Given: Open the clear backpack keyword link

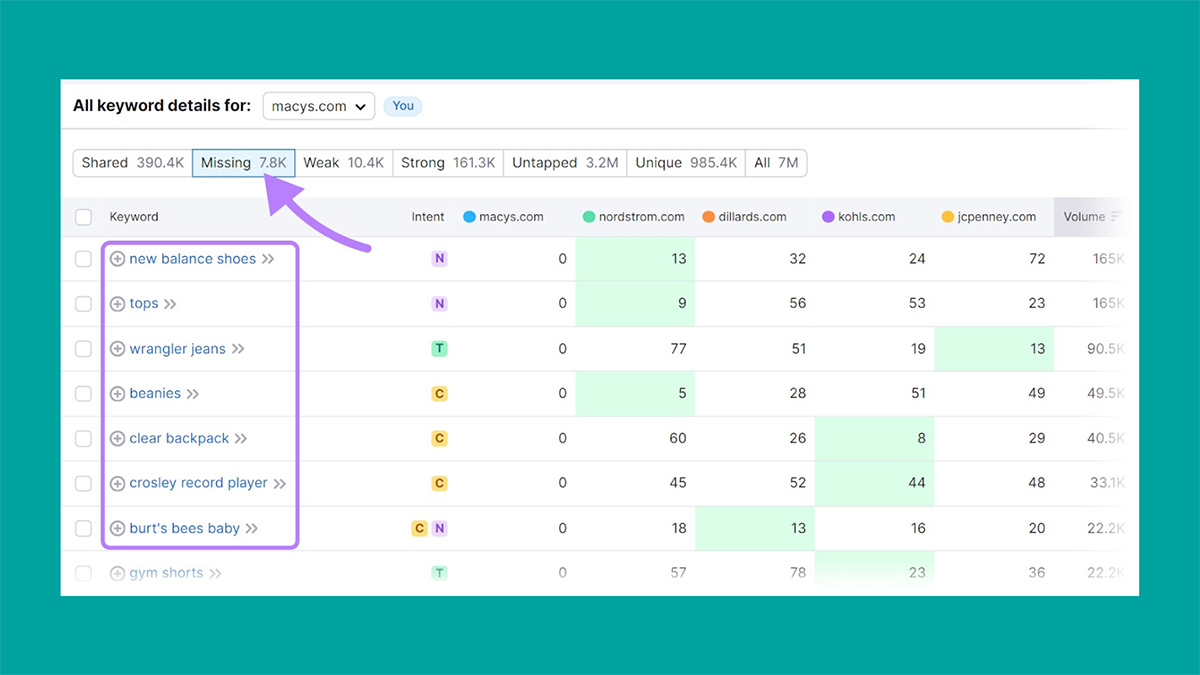Looking at the screenshot, I should point(179,439).
